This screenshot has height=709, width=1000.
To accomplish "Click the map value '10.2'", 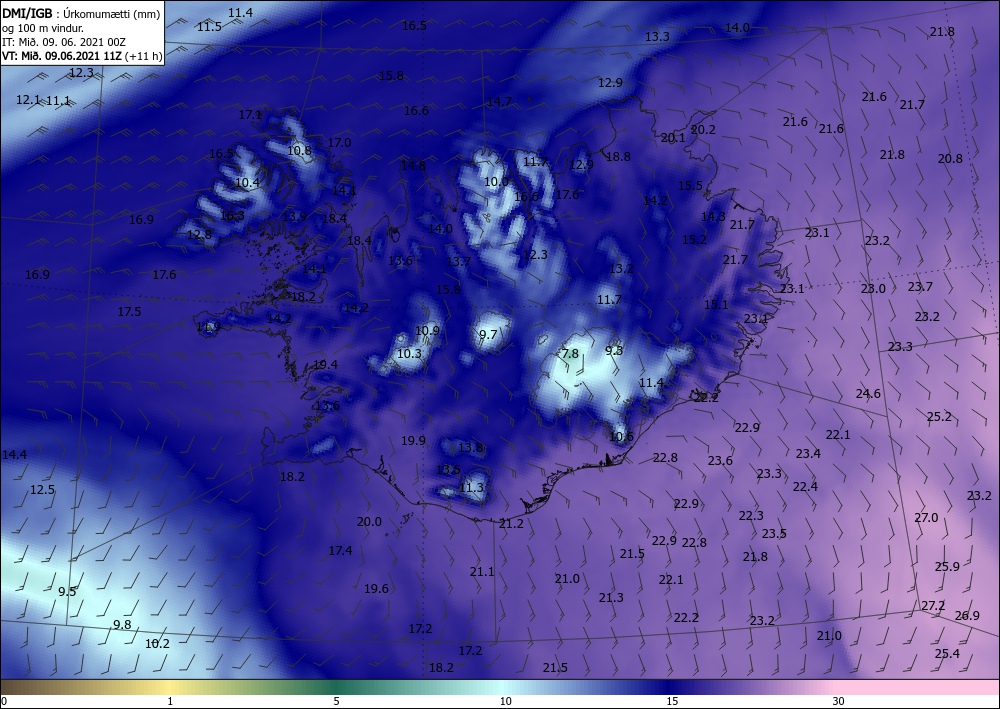I will tap(158, 643).
